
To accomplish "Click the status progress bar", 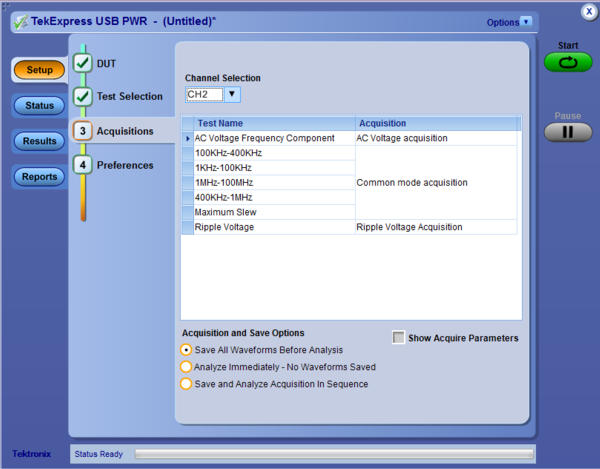I will (334, 454).
